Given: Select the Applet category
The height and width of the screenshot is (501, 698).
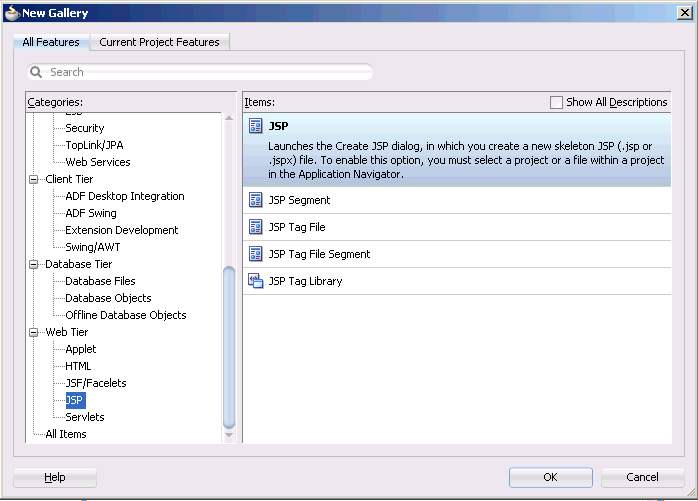Looking at the screenshot, I should 81,349.
